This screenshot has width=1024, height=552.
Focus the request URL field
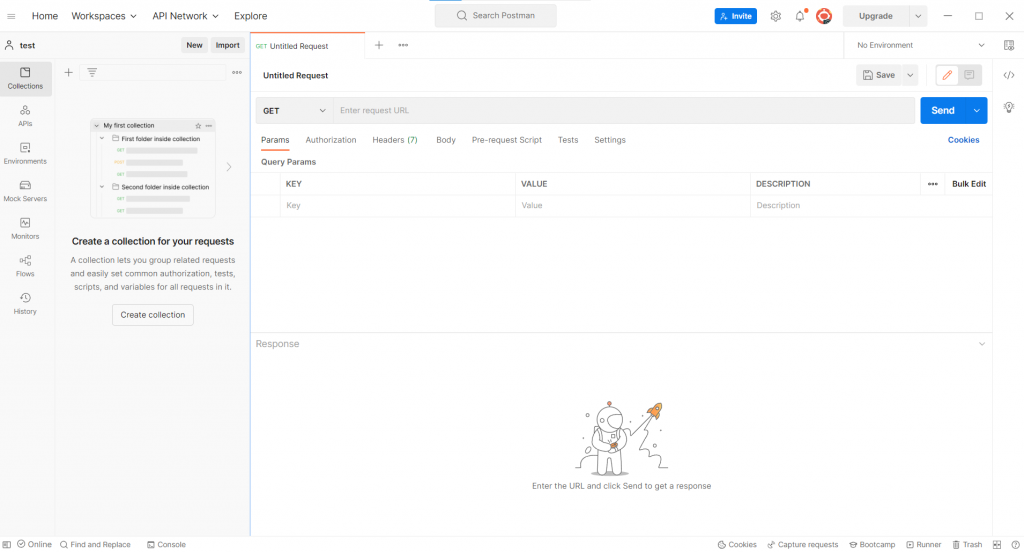click(x=624, y=110)
